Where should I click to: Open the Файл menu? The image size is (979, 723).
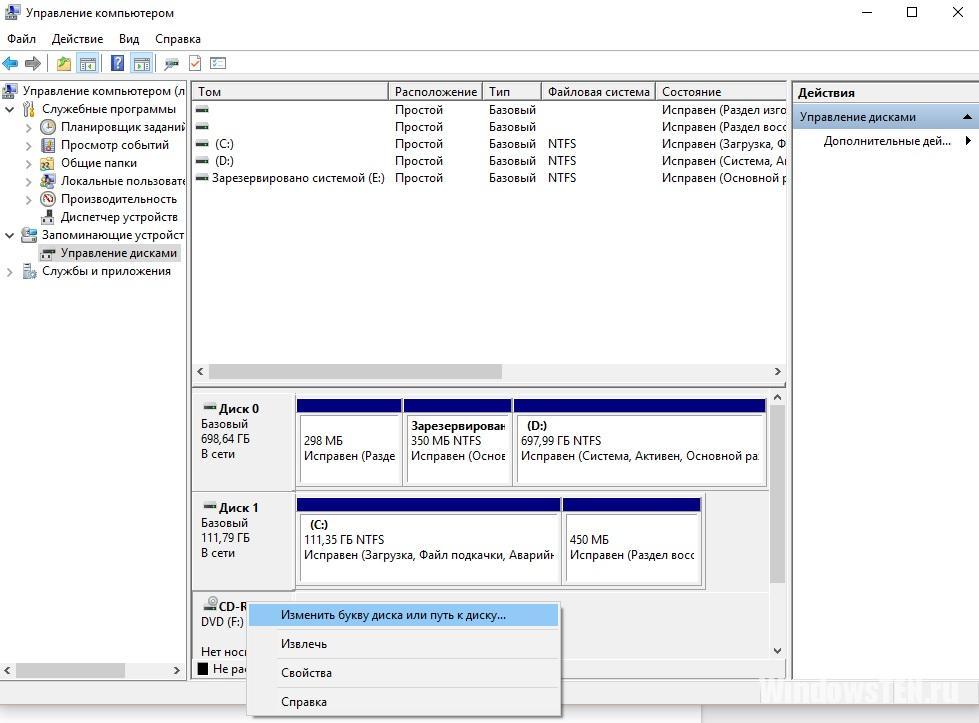click(21, 39)
